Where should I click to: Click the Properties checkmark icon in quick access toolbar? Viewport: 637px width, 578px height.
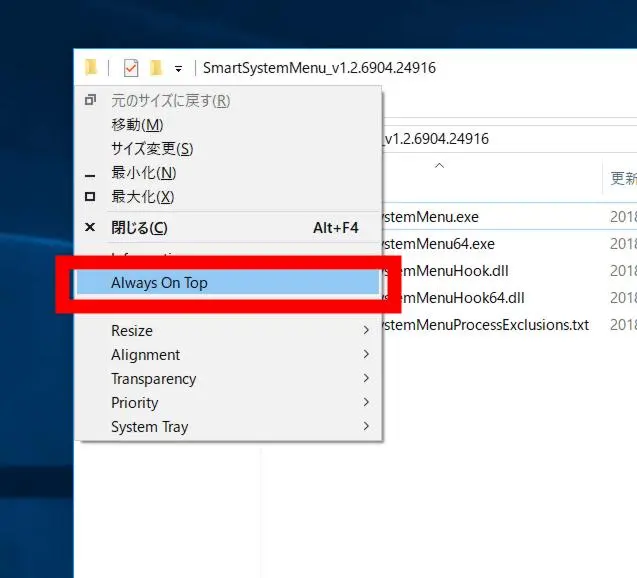[x=131, y=68]
